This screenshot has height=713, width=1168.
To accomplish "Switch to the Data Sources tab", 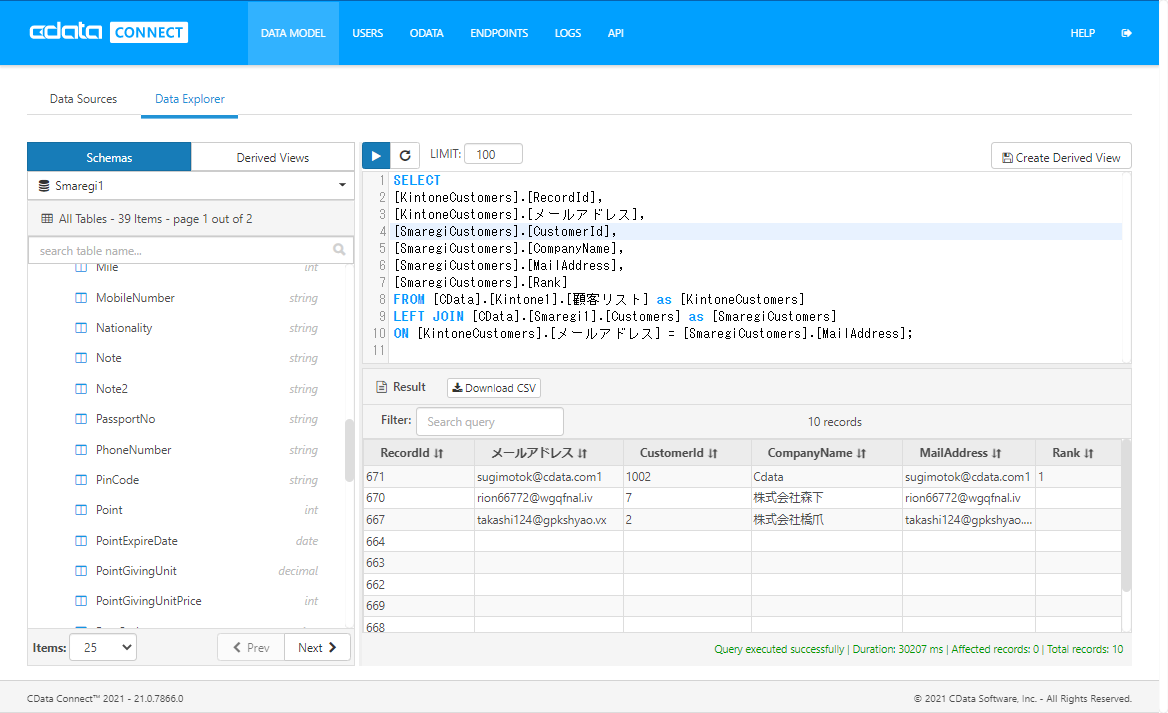I will tap(83, 98).
